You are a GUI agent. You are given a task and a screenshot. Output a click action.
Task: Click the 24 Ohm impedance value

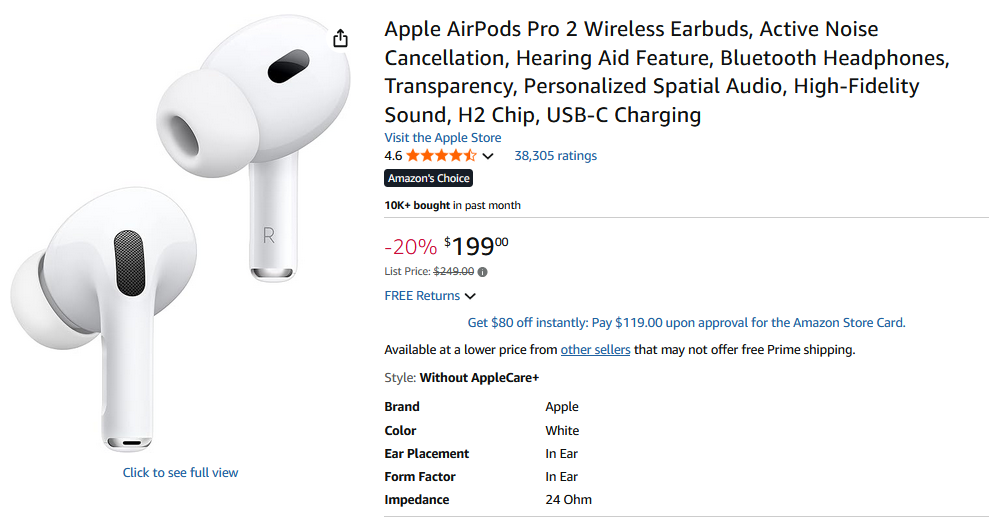click(x=568, y=500)
